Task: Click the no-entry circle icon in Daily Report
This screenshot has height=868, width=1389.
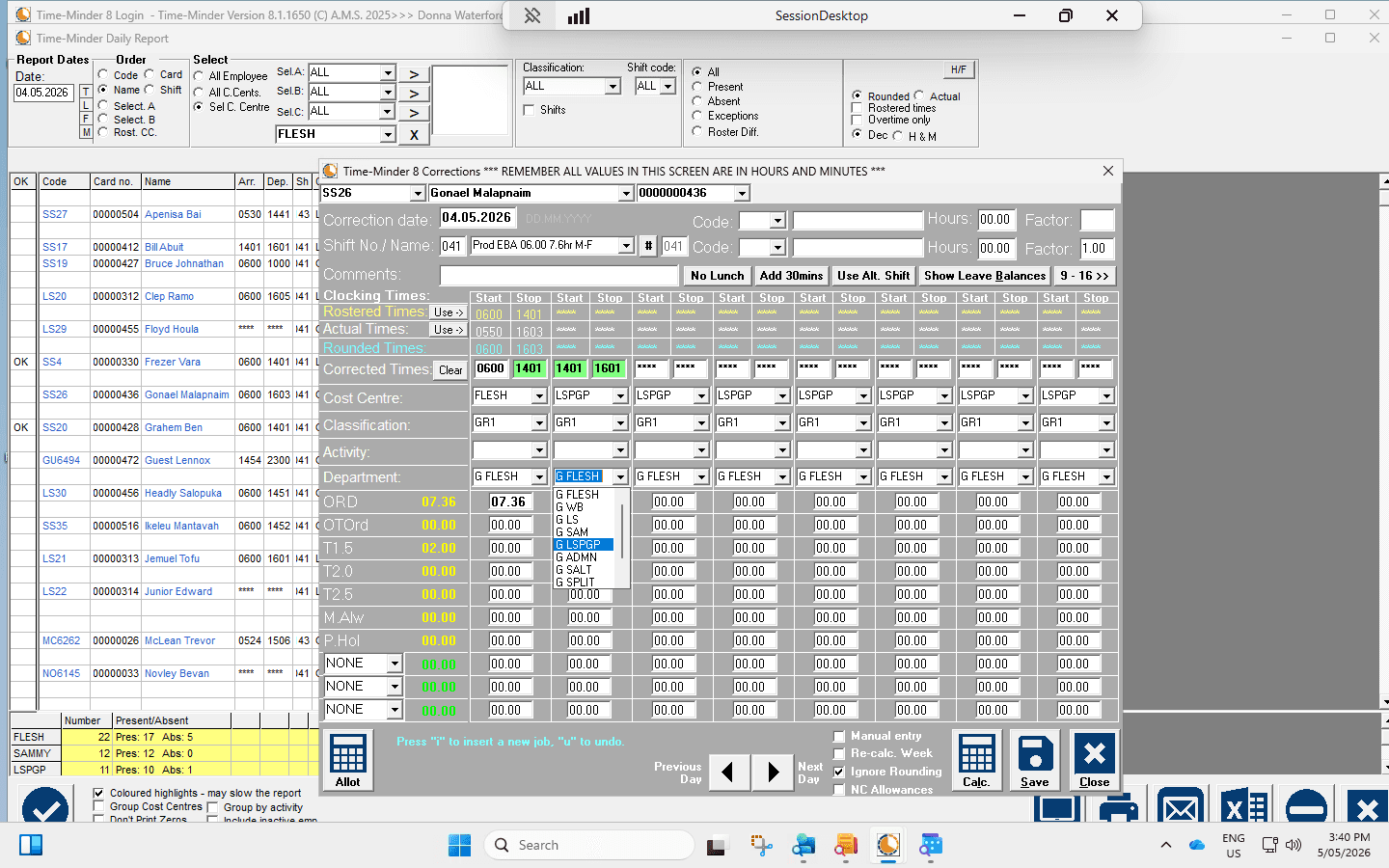Action: click(x=1306, y=807)
